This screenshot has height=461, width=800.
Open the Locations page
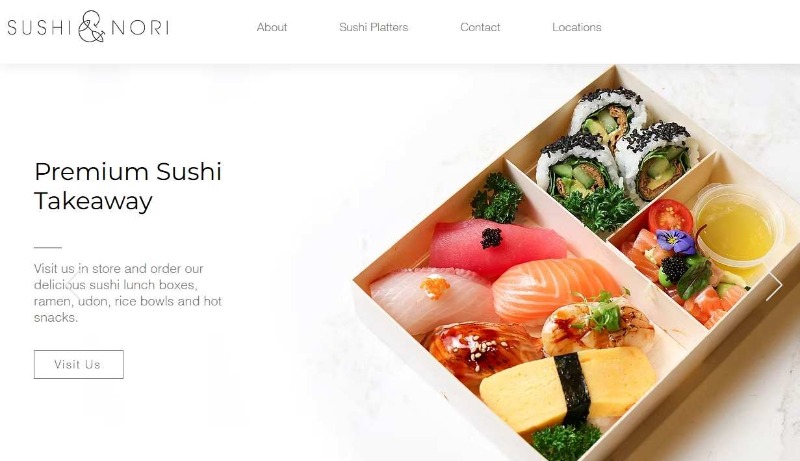click(x=577, y=27)
